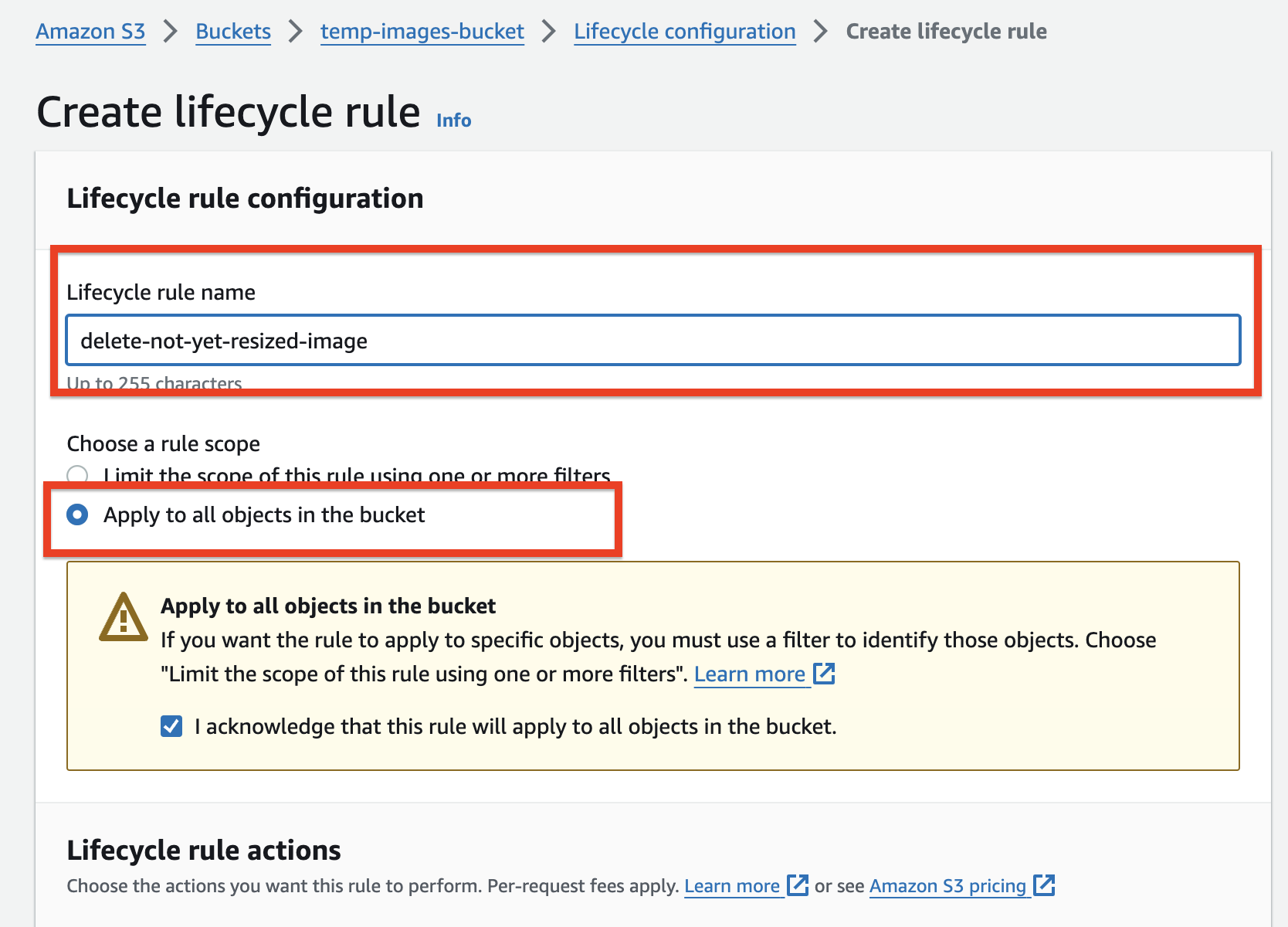Open the Info link beside page title
This screenshot has width=1288, height=927.
click(x=454, y=121)
